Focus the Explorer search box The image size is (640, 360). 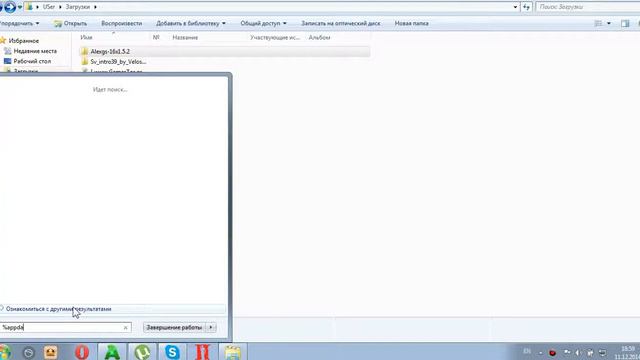[x=588, y=7]
